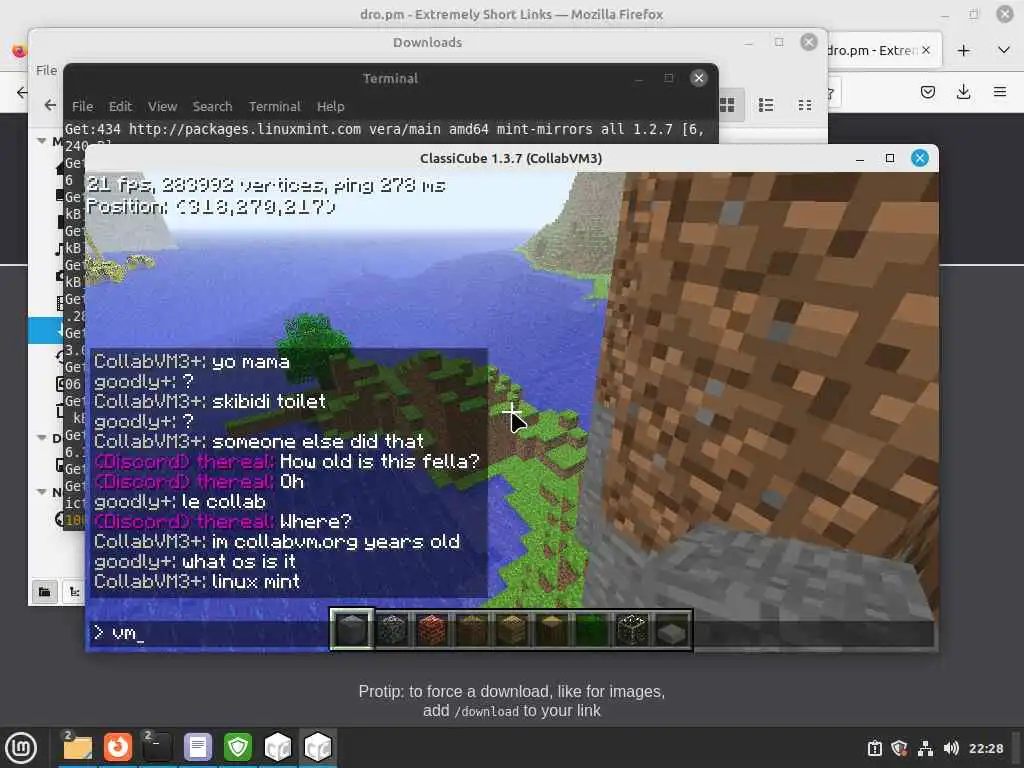Open the green shield taskbar app
The width and height of the screenshot is (1024, 768).
tap(238, 747)
